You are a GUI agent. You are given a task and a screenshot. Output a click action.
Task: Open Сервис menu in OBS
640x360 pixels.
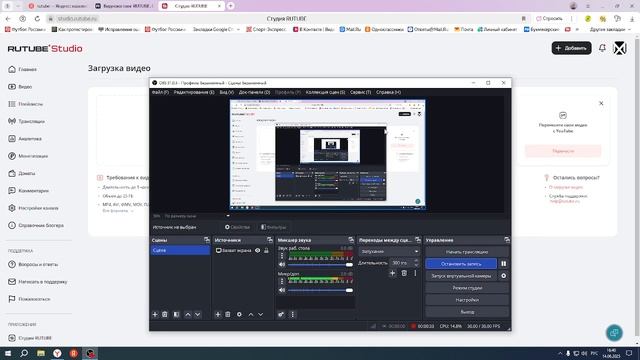[x=360, y=92]
